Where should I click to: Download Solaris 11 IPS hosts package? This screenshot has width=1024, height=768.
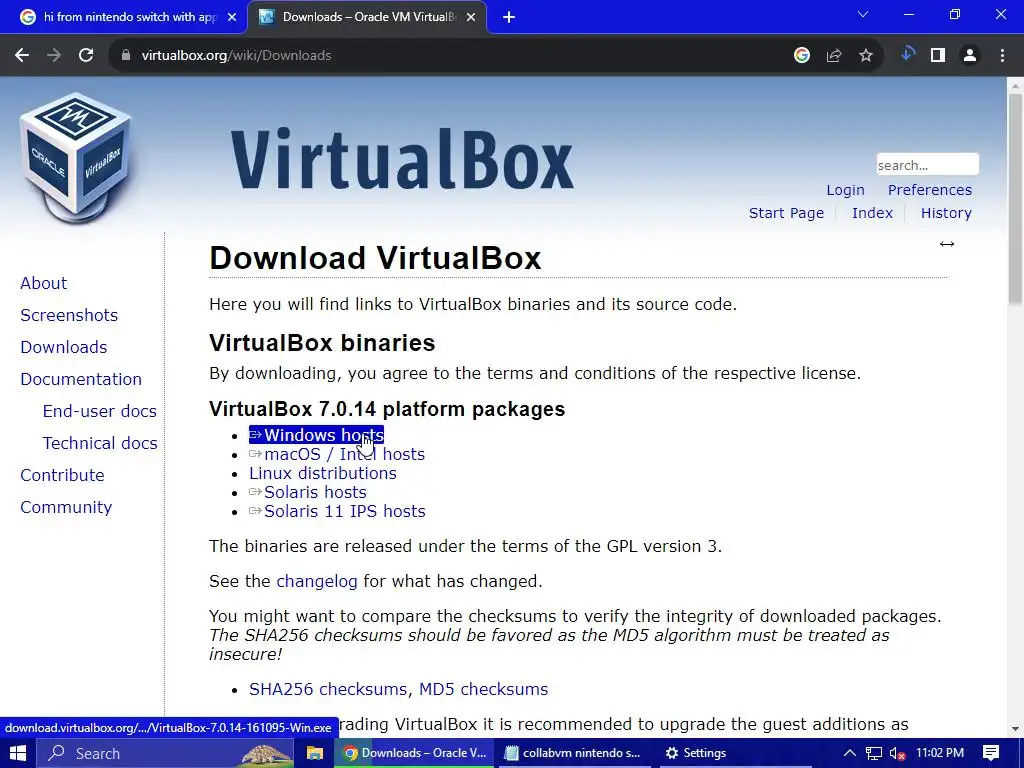click(337, 511)
